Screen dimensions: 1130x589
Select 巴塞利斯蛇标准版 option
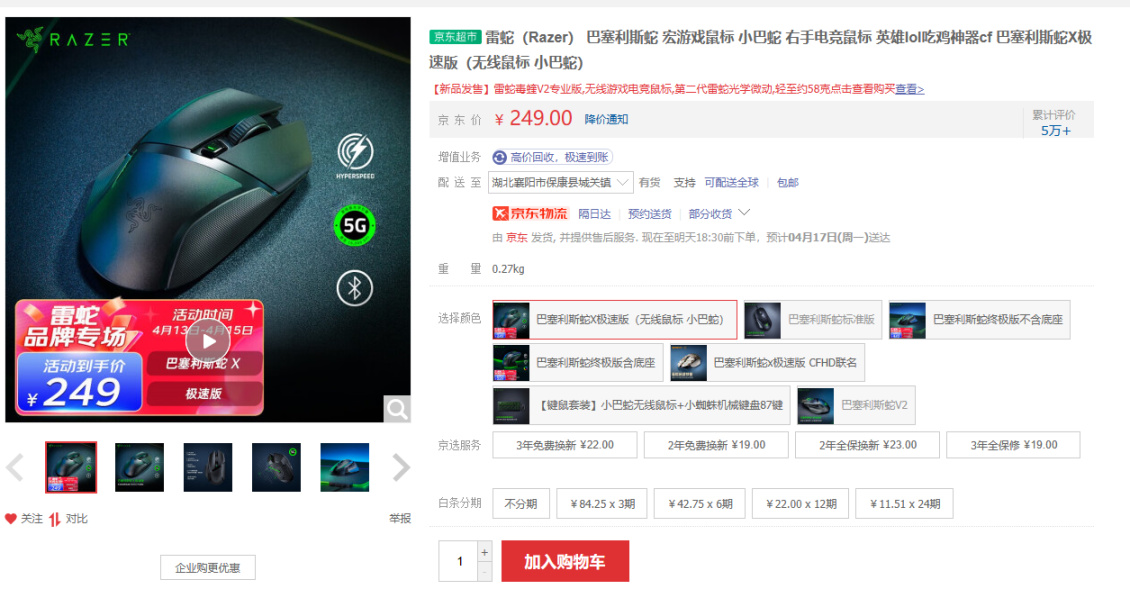813,319
